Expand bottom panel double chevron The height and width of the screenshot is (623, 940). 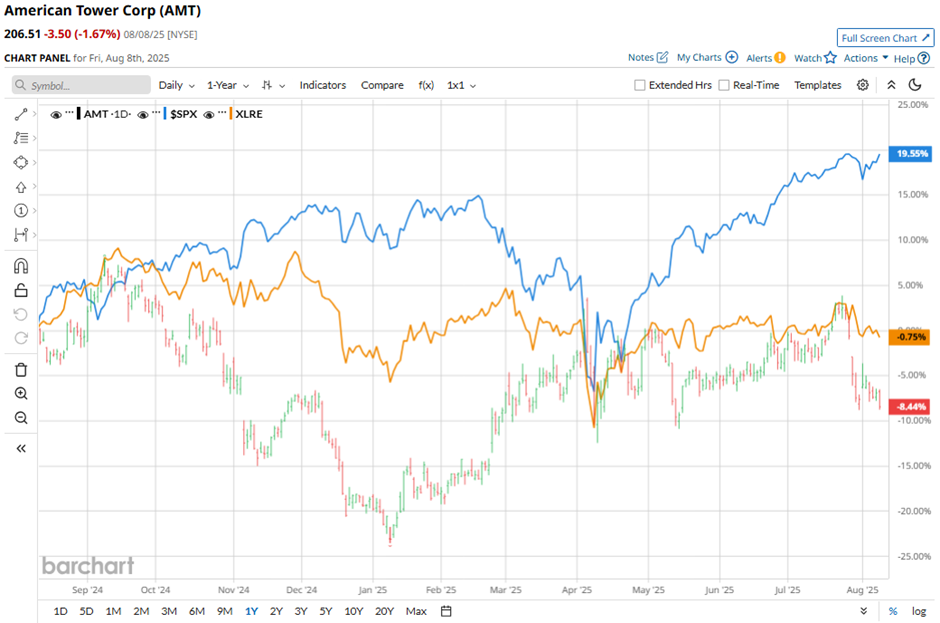pyautogui.click(x=863, y=611)
